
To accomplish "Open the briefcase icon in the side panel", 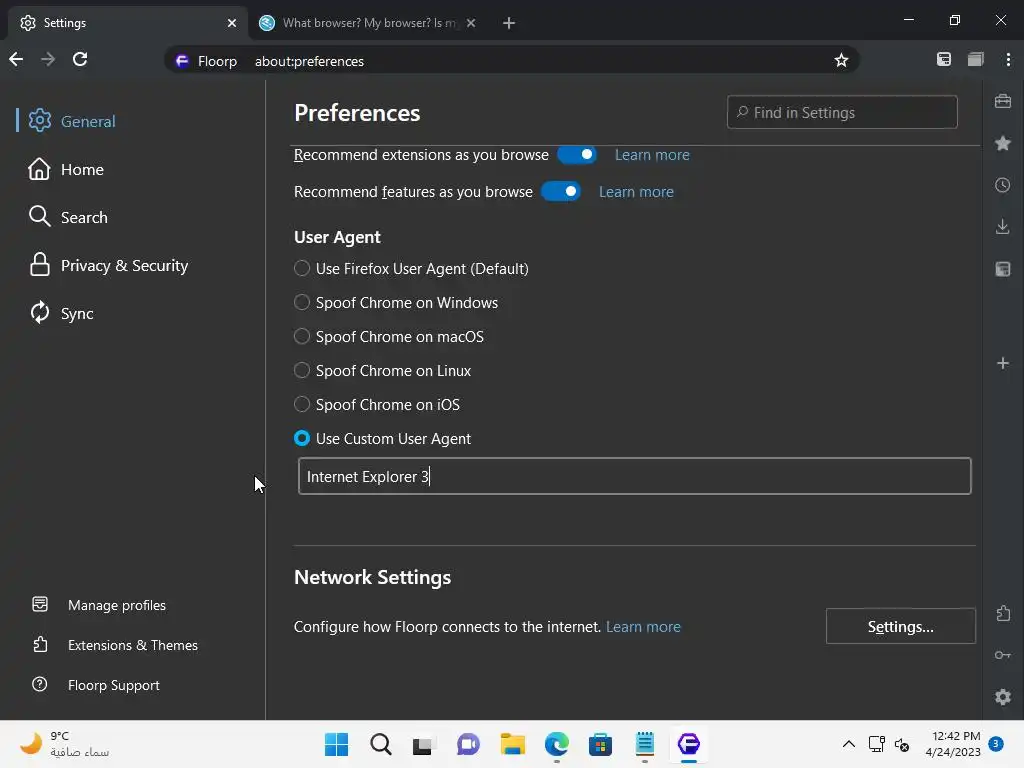I will coord(1003,101).
